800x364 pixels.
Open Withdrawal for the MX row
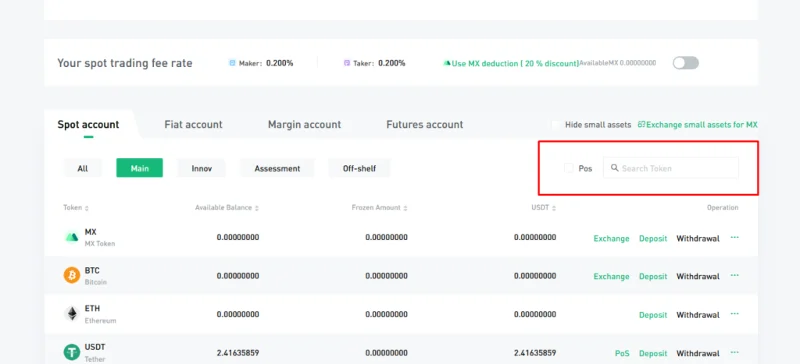[698, 238]
